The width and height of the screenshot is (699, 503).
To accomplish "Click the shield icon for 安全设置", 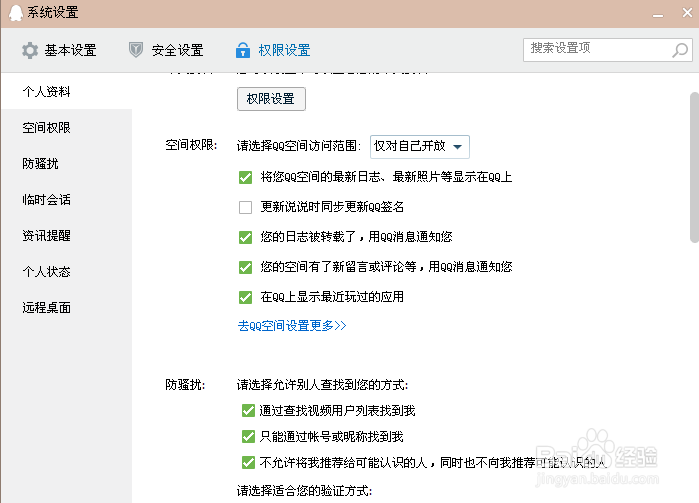I will point(136,50).
